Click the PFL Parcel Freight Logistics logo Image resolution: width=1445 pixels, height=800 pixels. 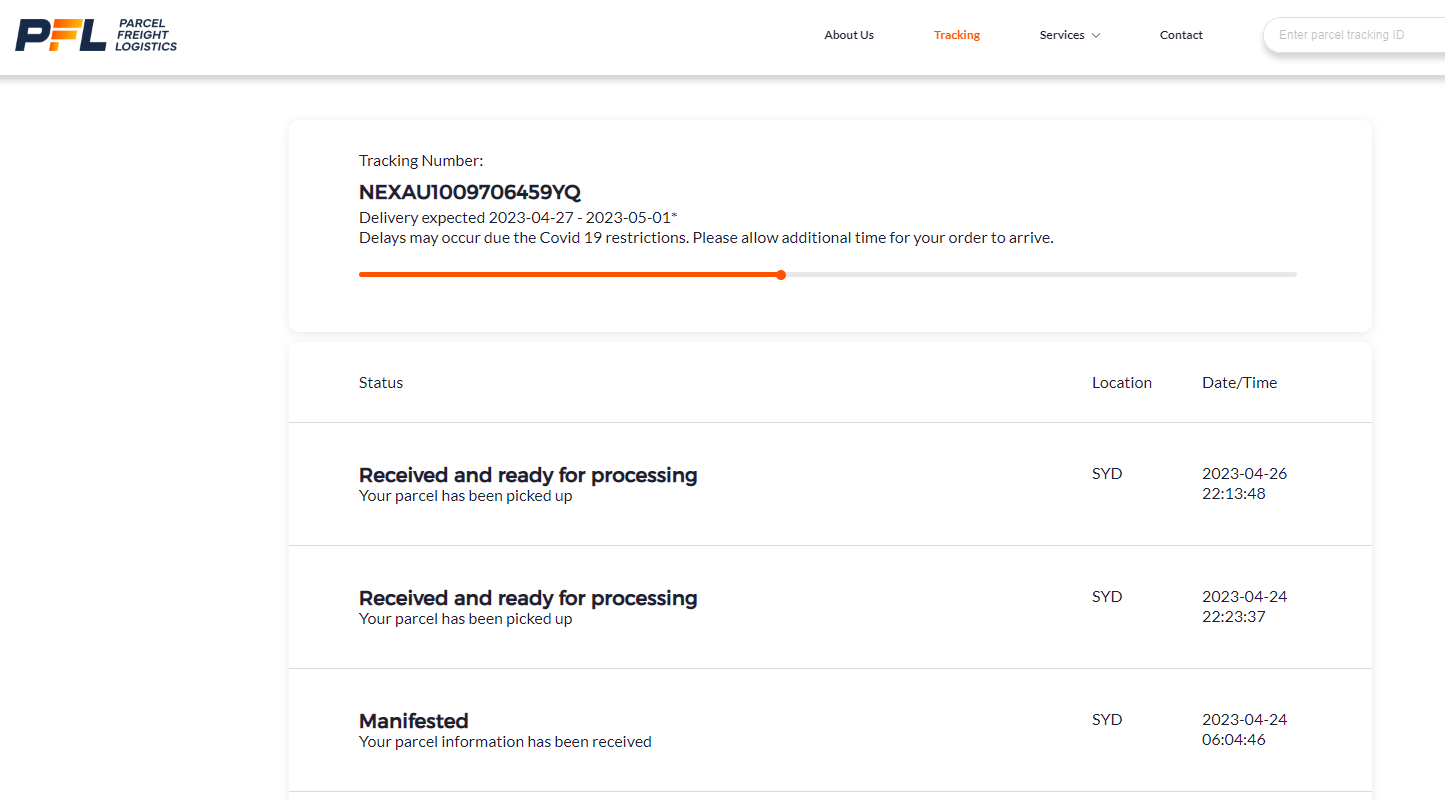[96, 35]
